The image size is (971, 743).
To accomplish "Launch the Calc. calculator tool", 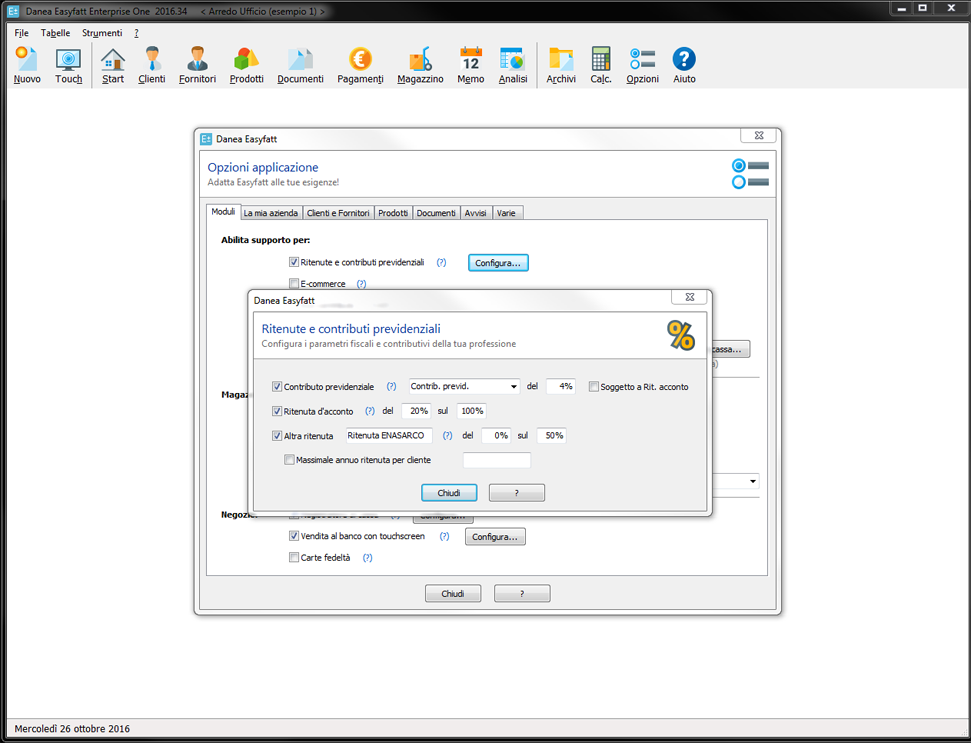I will (x=601, y=65).
